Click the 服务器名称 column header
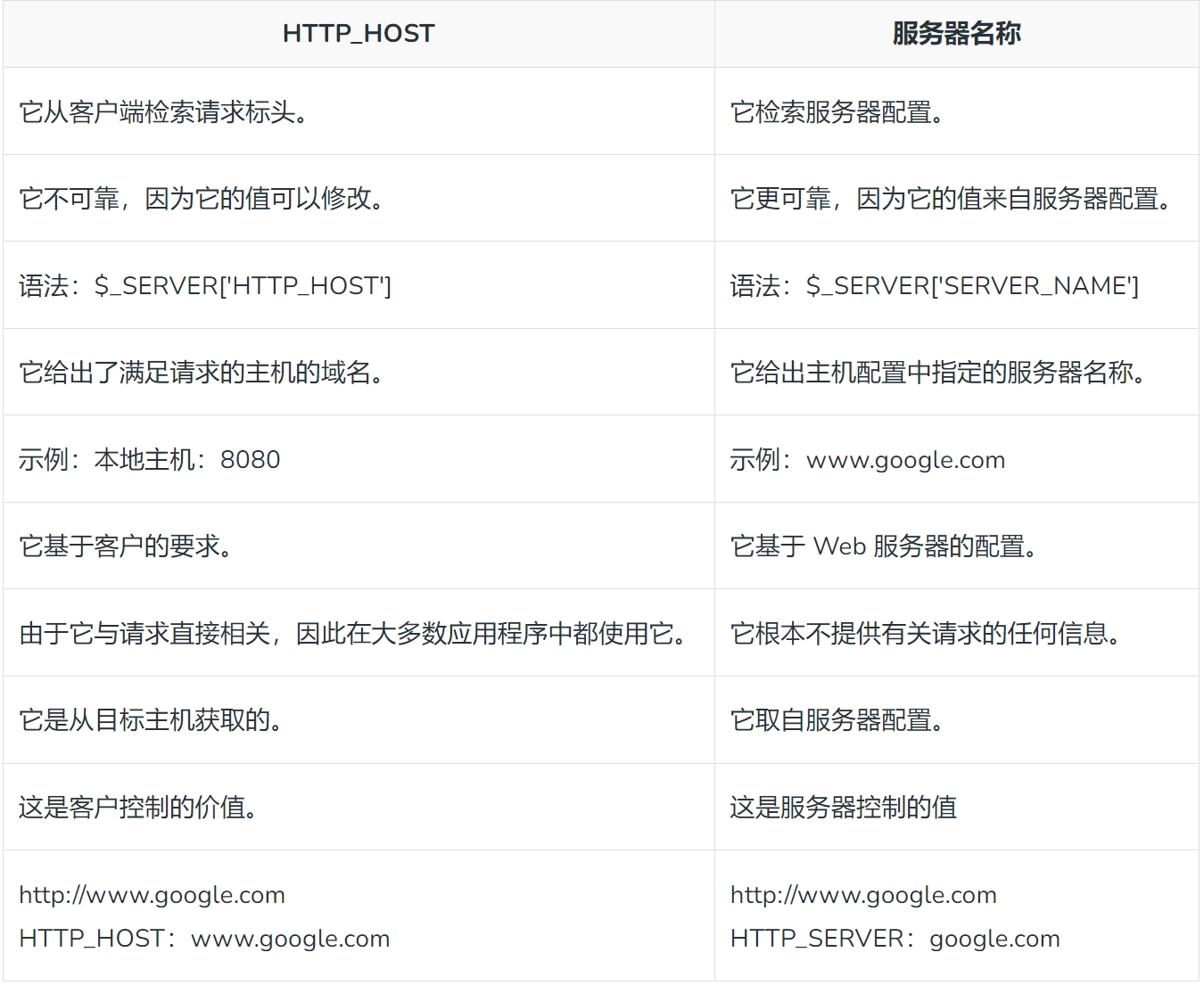The image size is (1204, 985). (956, 34)
